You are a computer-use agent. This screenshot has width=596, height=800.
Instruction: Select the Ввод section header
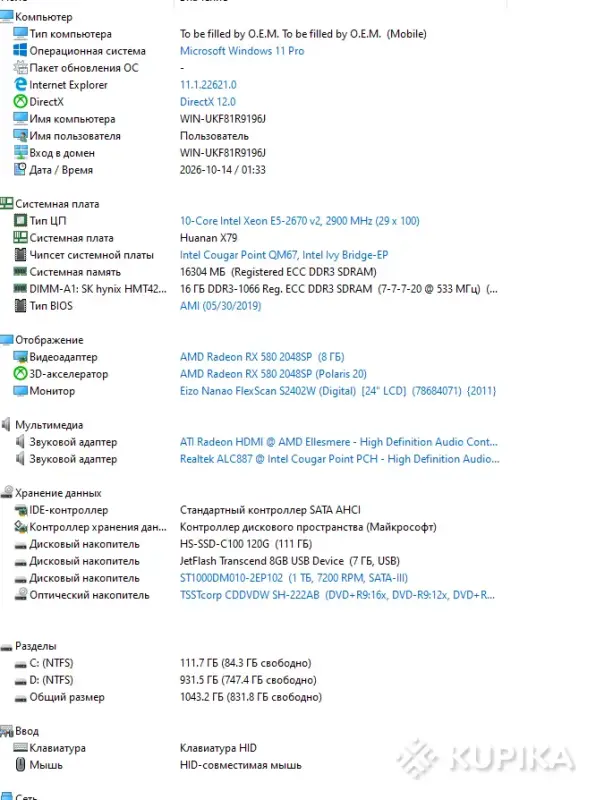pyautogui.click(x=27, y=731)
